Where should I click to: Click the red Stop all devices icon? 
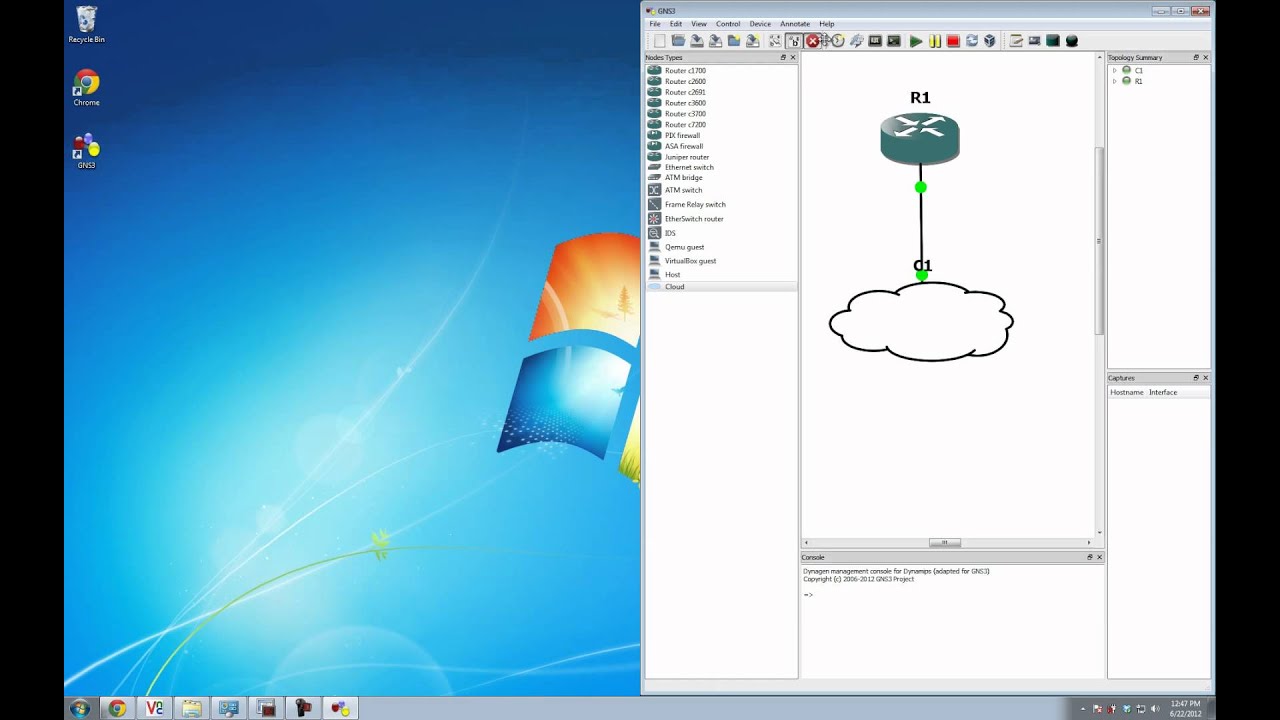pos(953,41)
